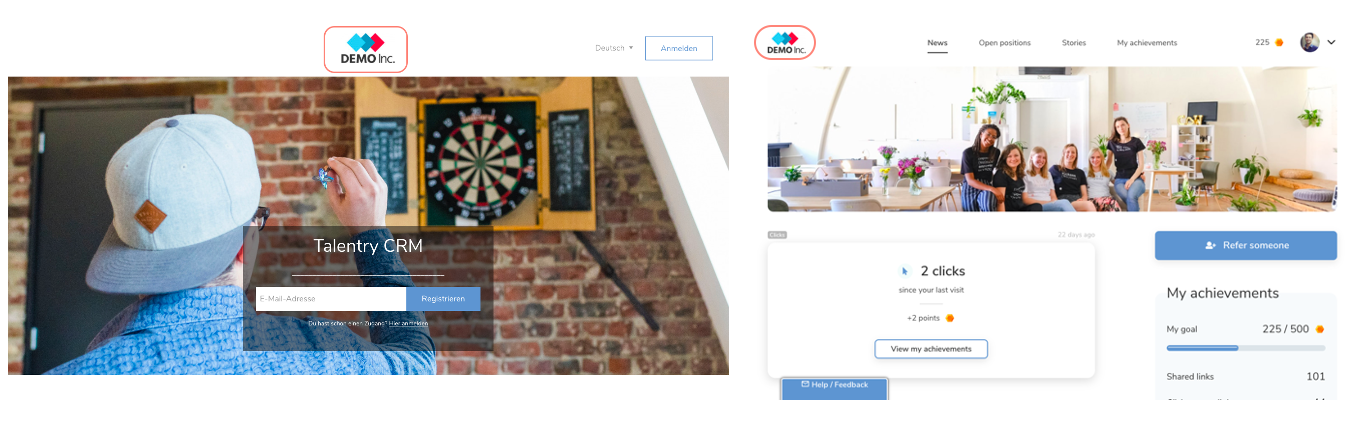Image resolution: width=1354 pixels, height=425 pixels.
Task: Click the DEMO Inc. logo in dashboard header
Action: point(785,43)
